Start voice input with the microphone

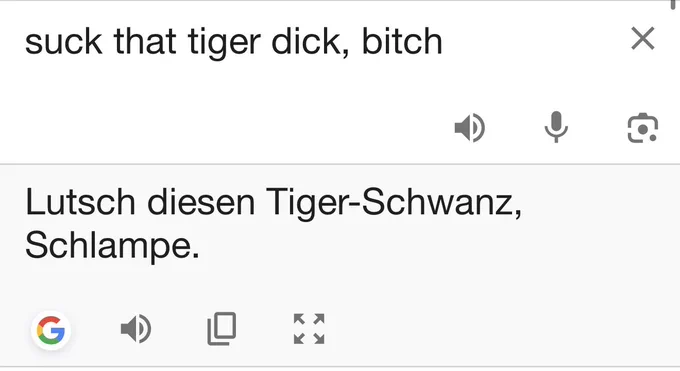click(x=556, y=127)
